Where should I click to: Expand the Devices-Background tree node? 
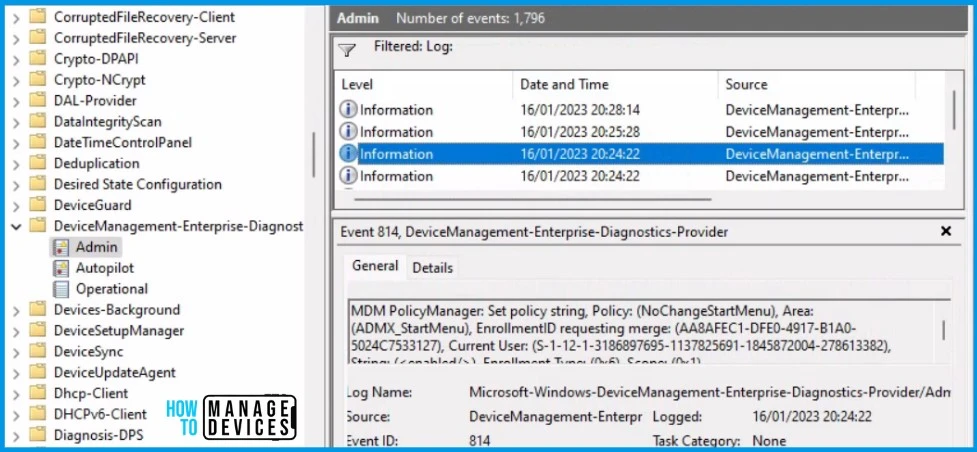[16, 310]
